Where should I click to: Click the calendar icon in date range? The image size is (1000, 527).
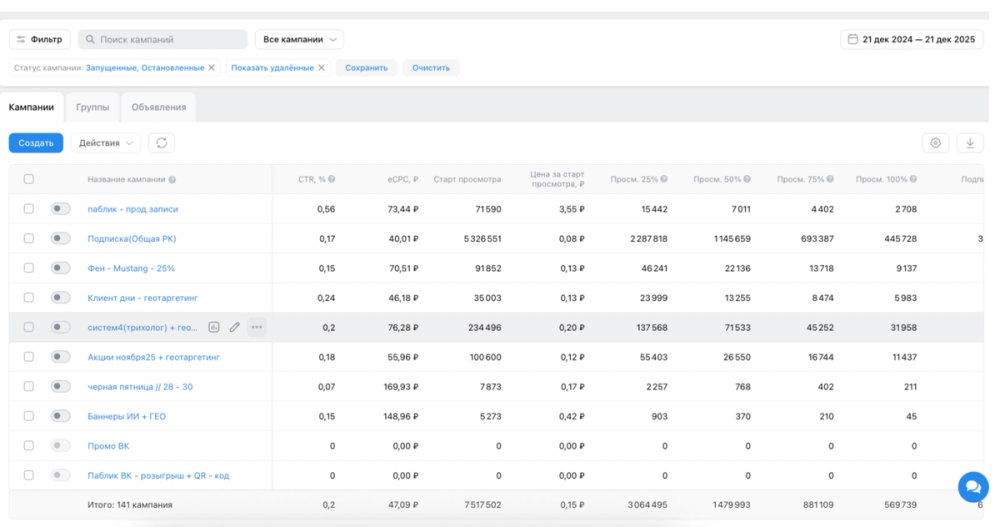click(853, 39)
